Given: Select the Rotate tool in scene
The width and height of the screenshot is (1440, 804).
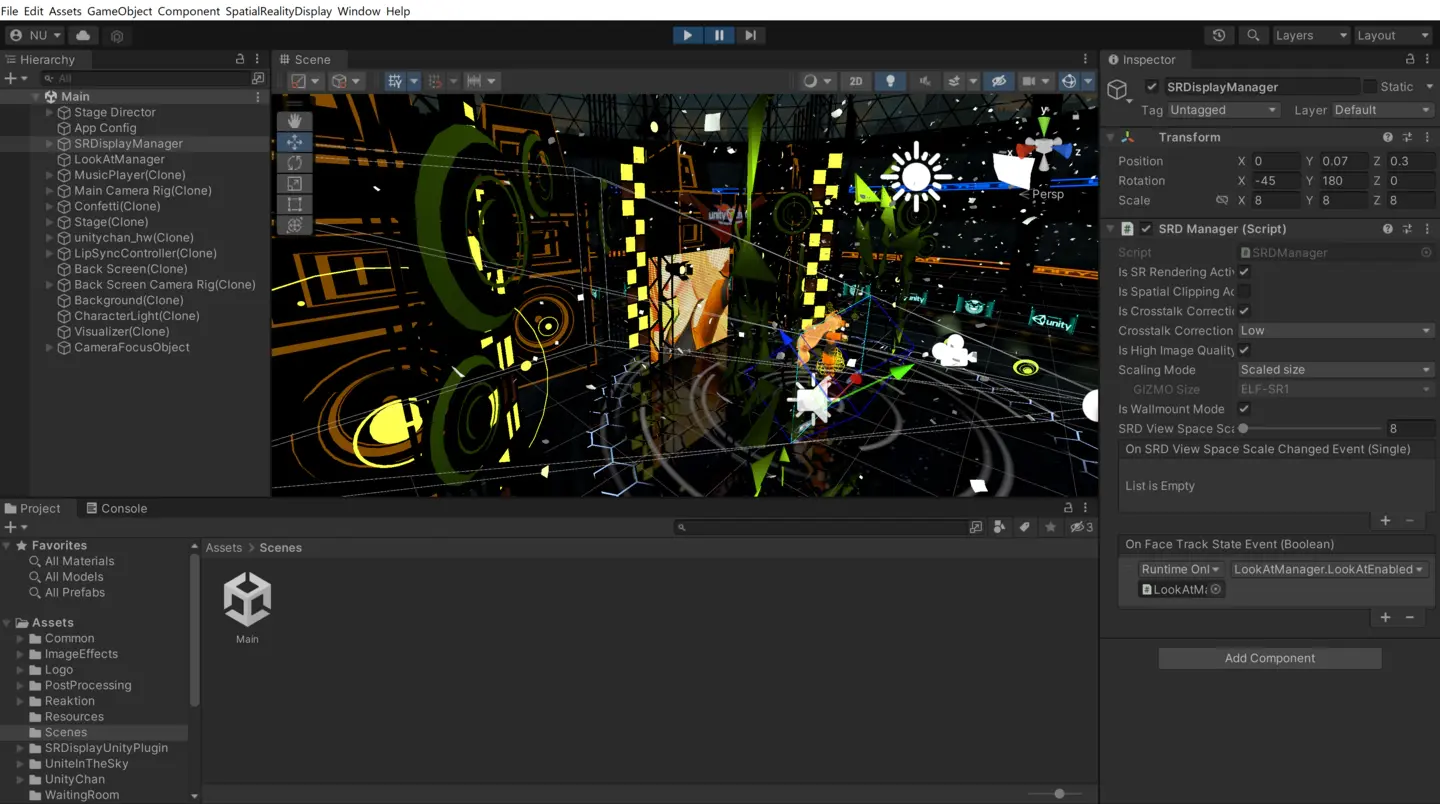Looking at the screenshot, I should [x=294, y=163].
